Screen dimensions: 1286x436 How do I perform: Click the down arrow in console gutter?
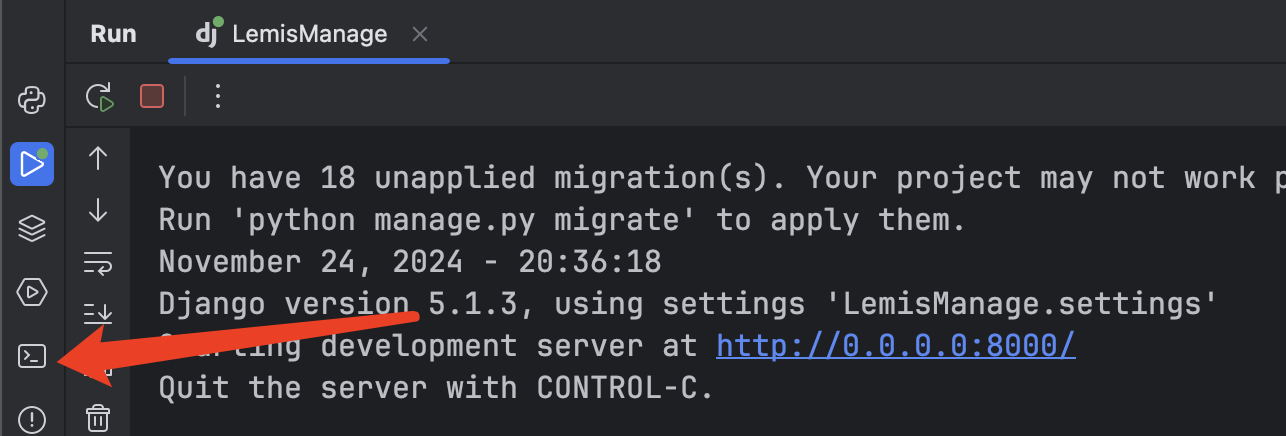[x=98, y=210]
